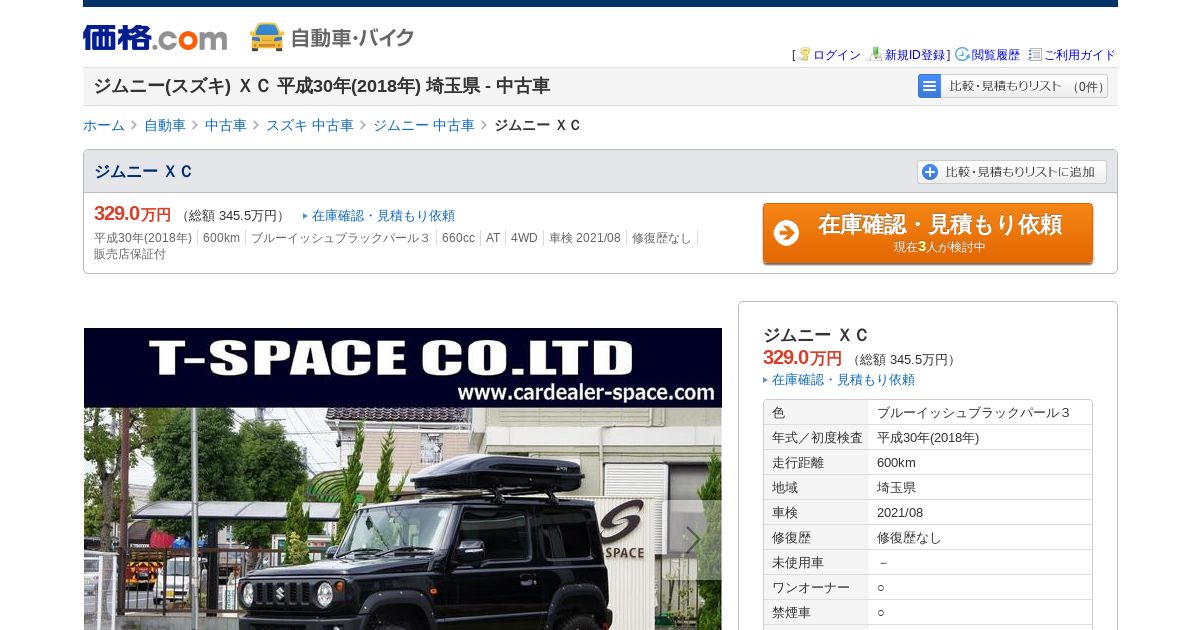Open 閲覧履歴 link
The height and width of the screenshot is (630, 1200).
(996, 55)
